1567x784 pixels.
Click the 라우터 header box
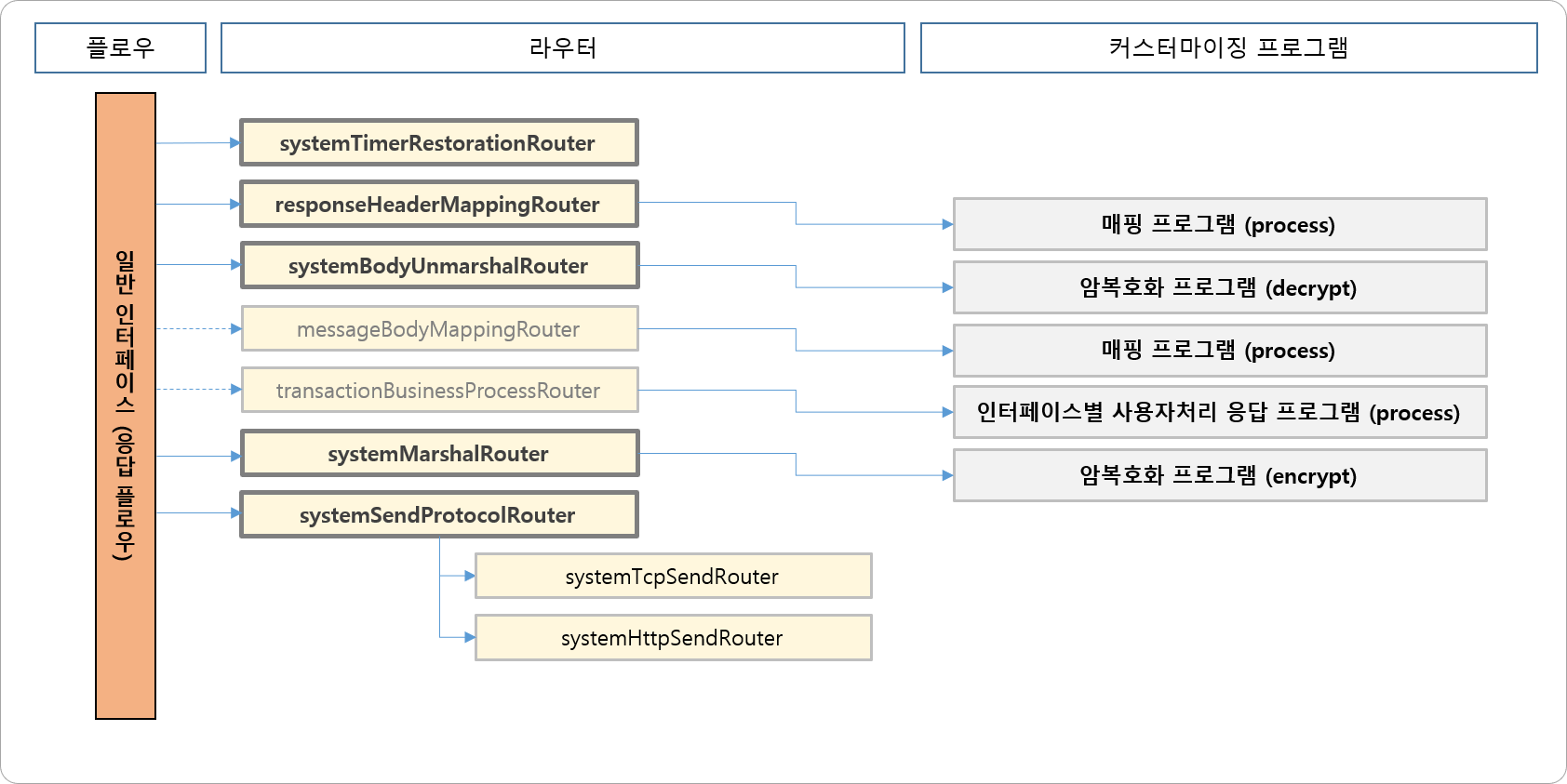(x=563, y=47)
